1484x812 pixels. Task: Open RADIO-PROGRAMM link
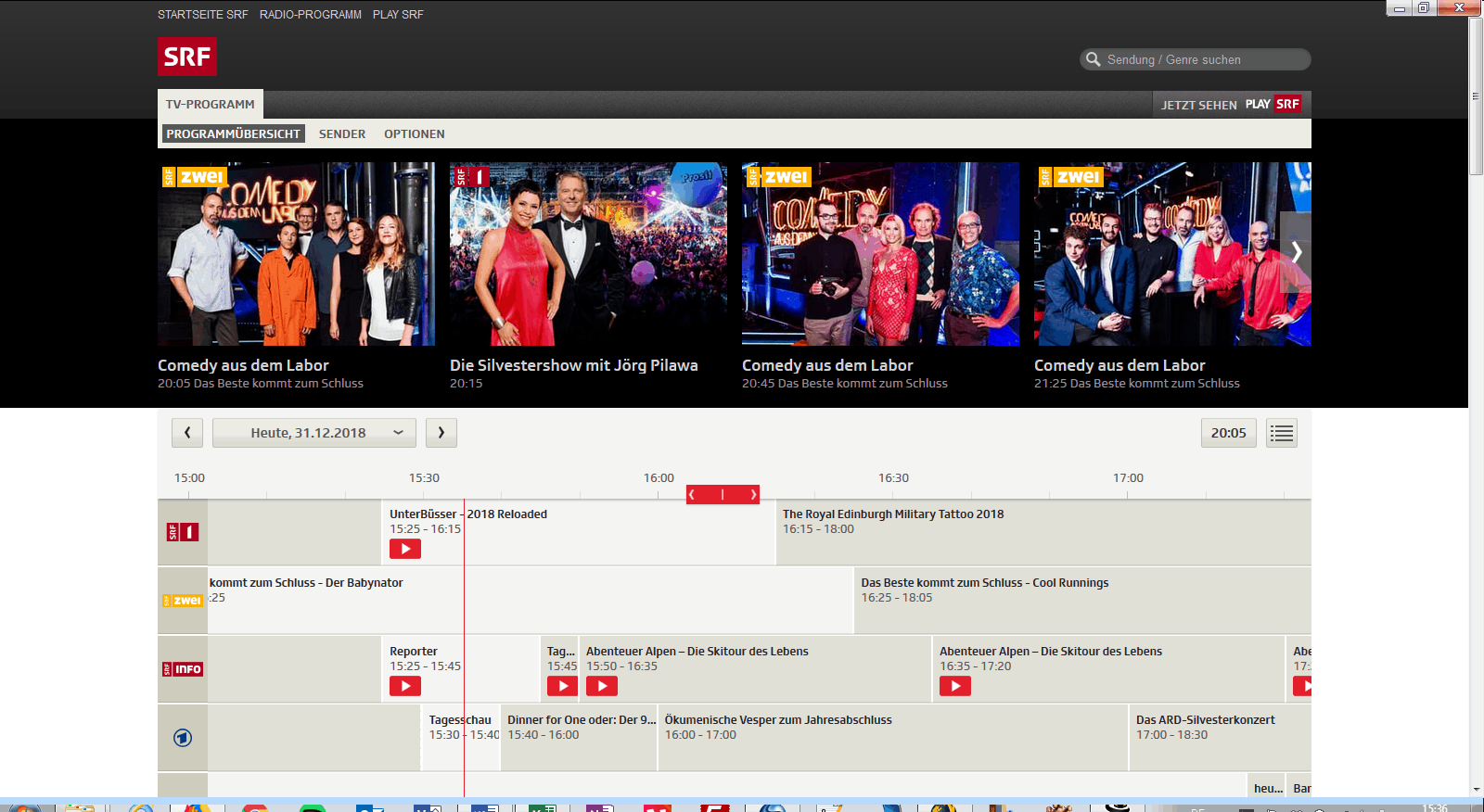[311, 15]
